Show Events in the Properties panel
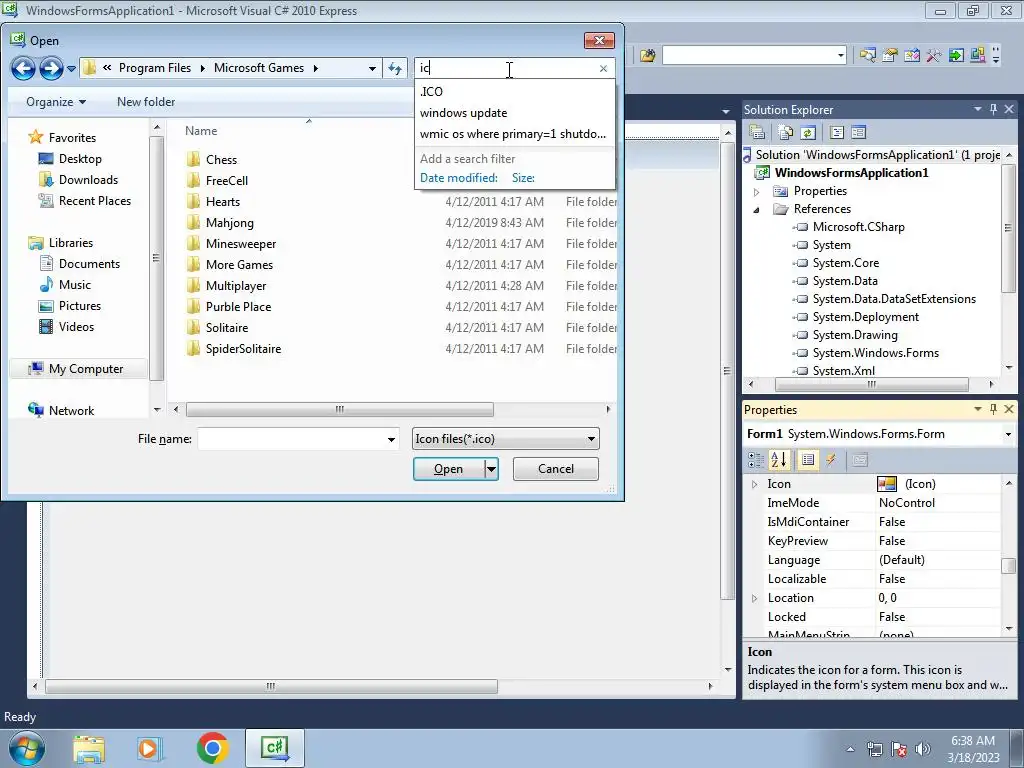 coord(831,460)
